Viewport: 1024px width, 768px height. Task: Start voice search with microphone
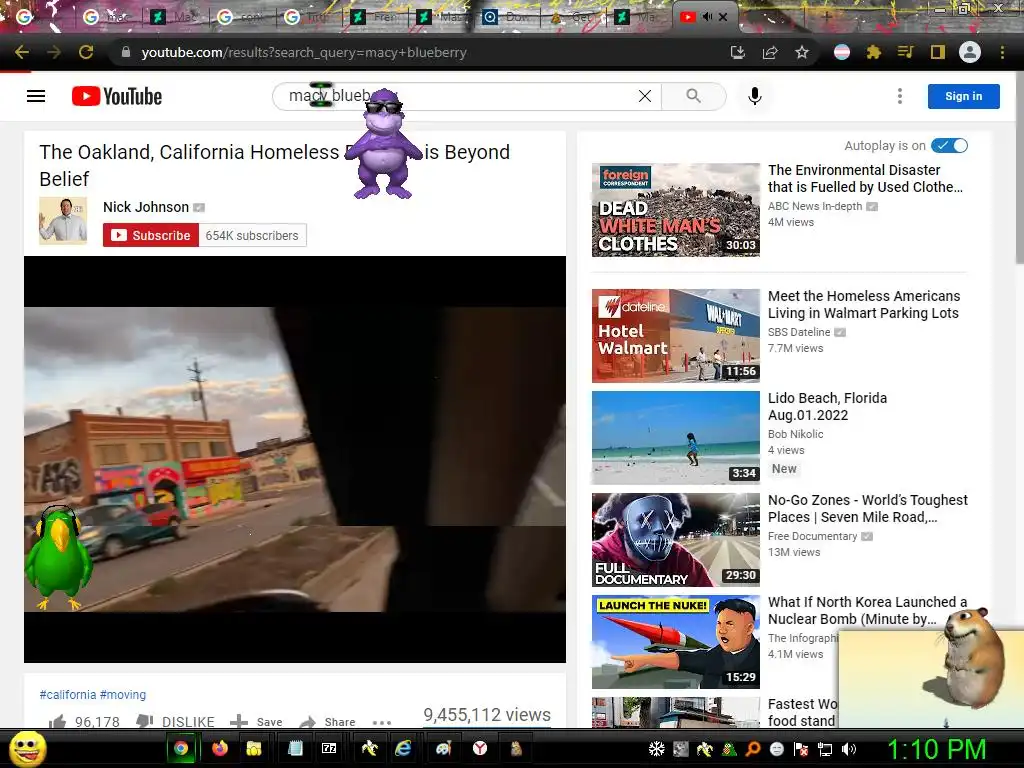(x=754, y=97)
